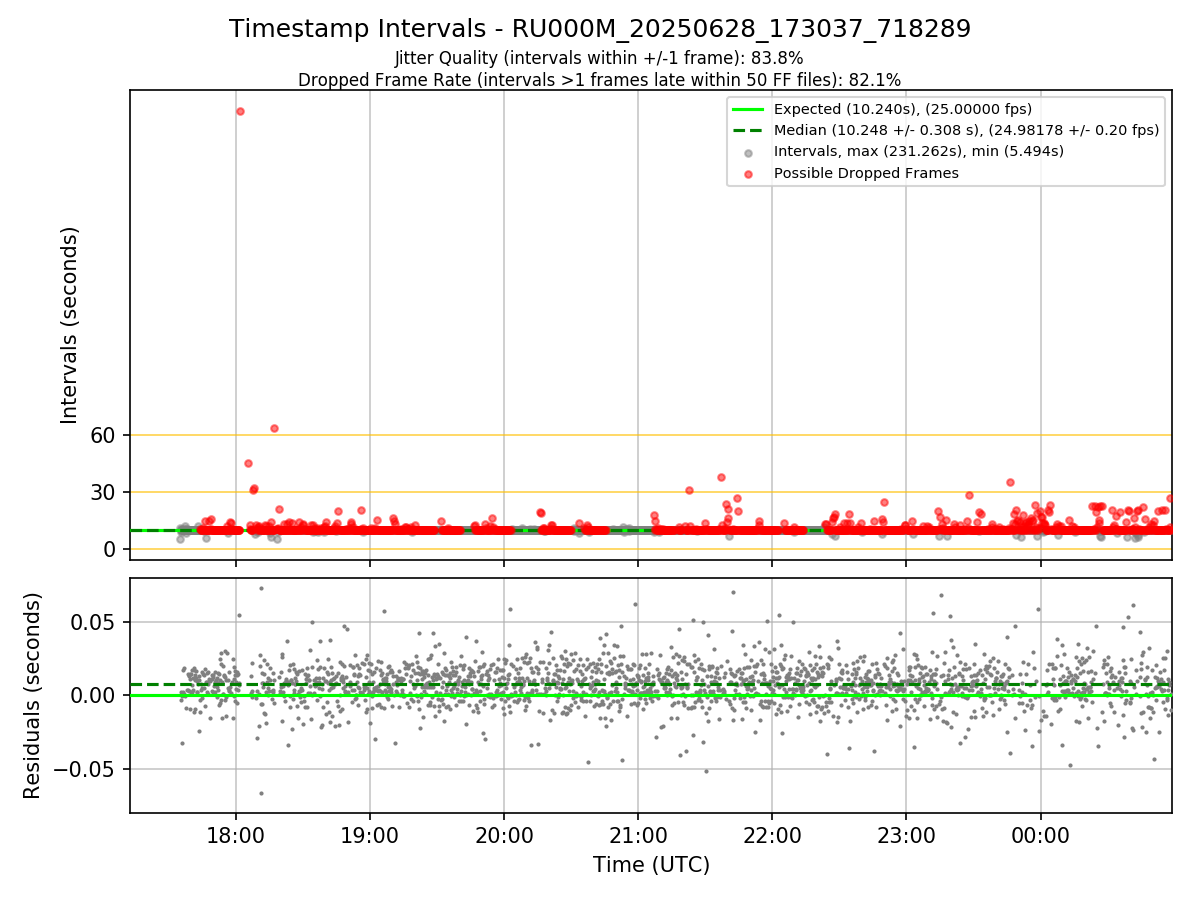Click the plot title 'Timestamp Intervals - RU000M_20250628_173037_718289'
Screen dimensions: 1200x900
pos(600,29)
